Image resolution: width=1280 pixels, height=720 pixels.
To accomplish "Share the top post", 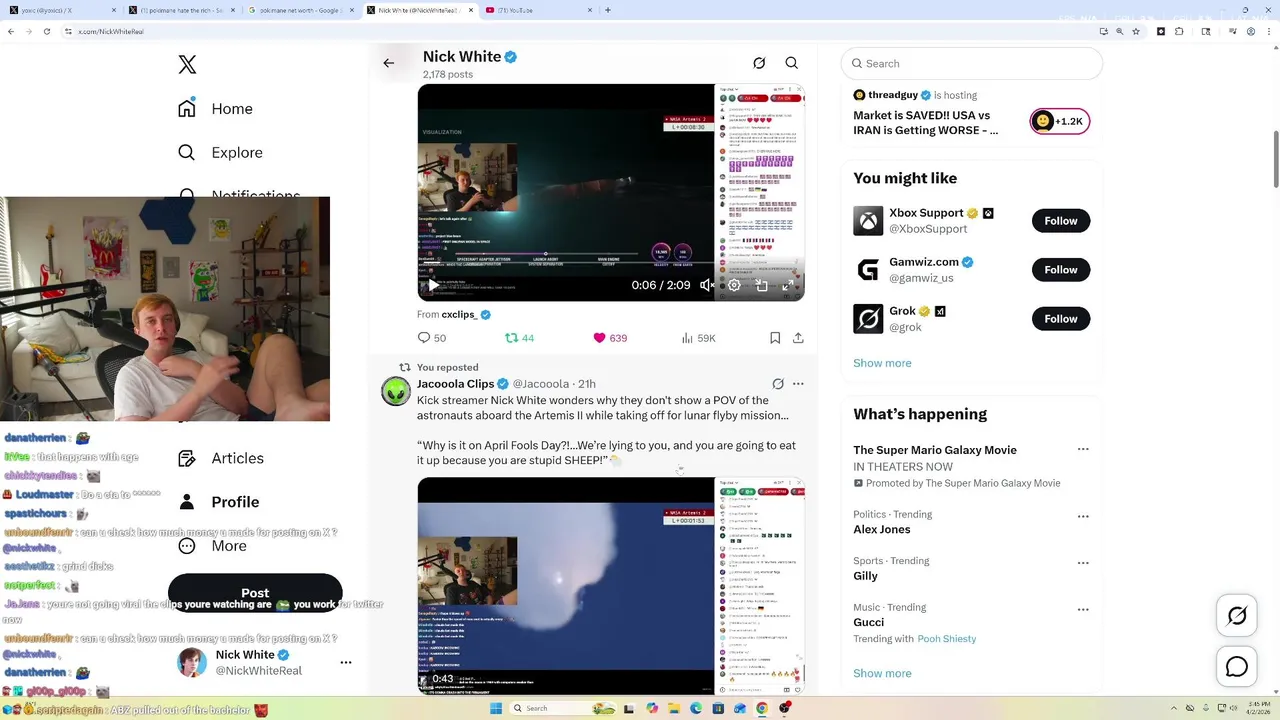I will (798, 338).
